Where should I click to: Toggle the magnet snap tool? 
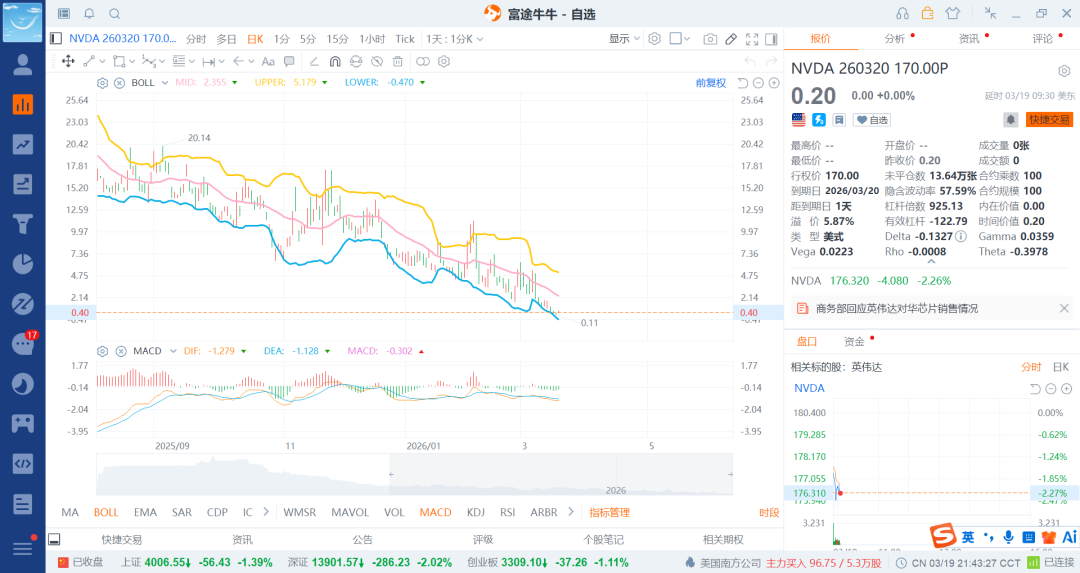tap(335, 61)
